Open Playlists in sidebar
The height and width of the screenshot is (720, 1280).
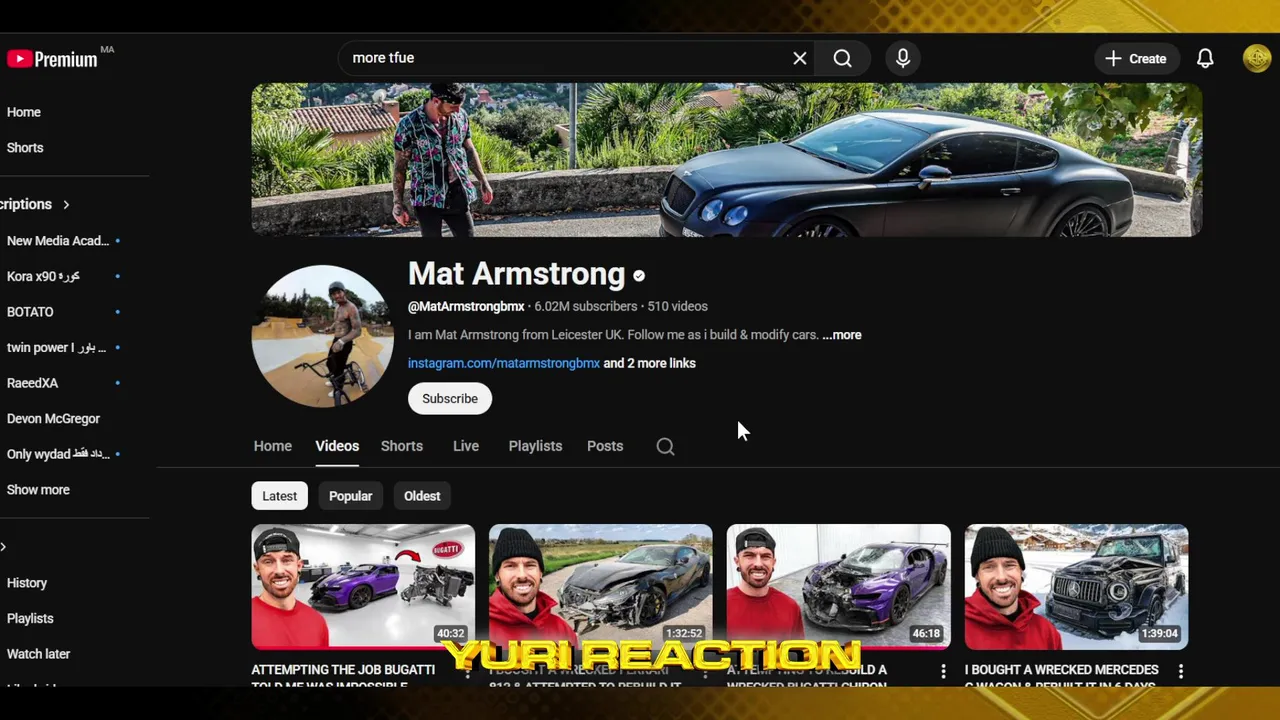(x=30, y=619)
